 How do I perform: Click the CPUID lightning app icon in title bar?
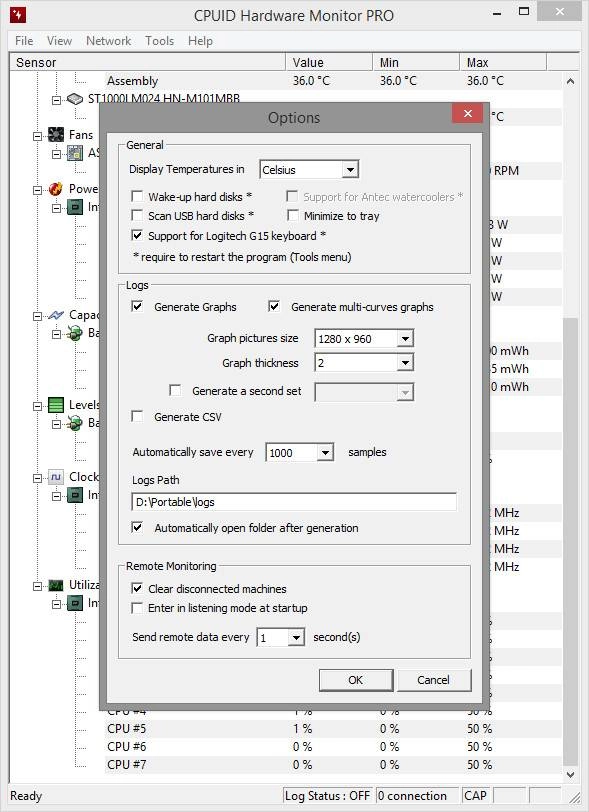click(x=18, y=14)
